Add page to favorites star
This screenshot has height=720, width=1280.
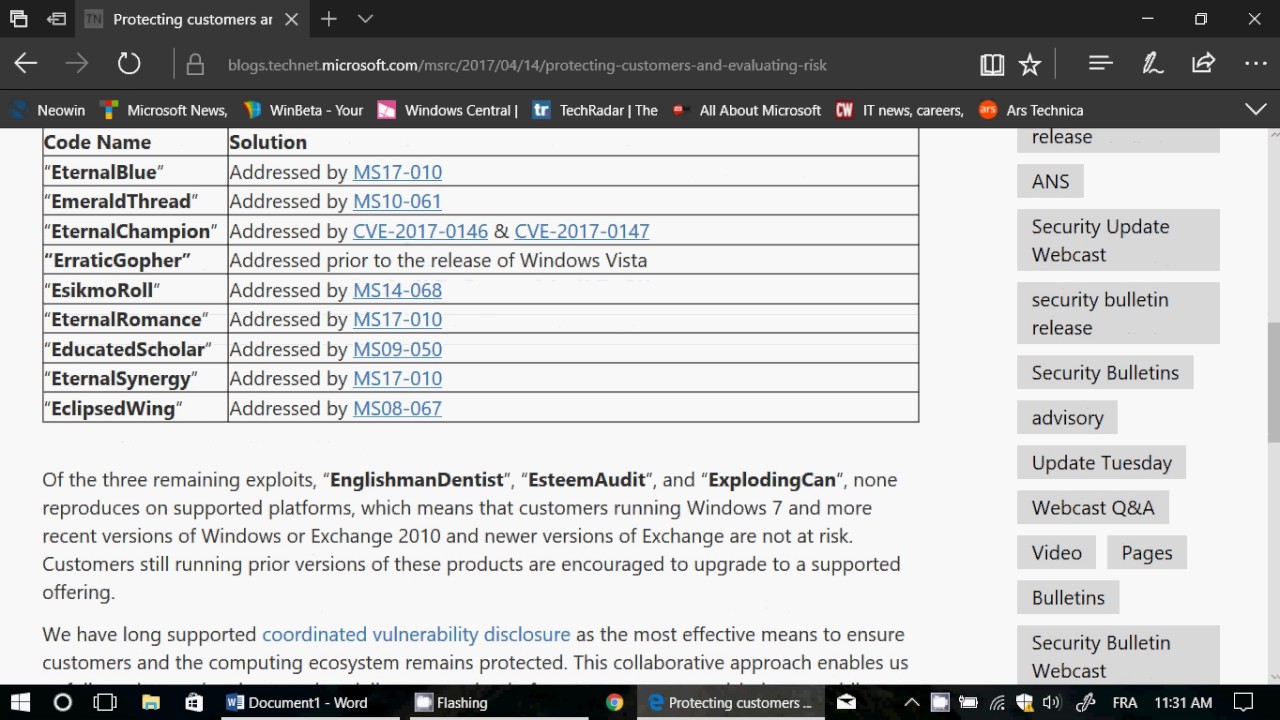[x=1029, y=64]
